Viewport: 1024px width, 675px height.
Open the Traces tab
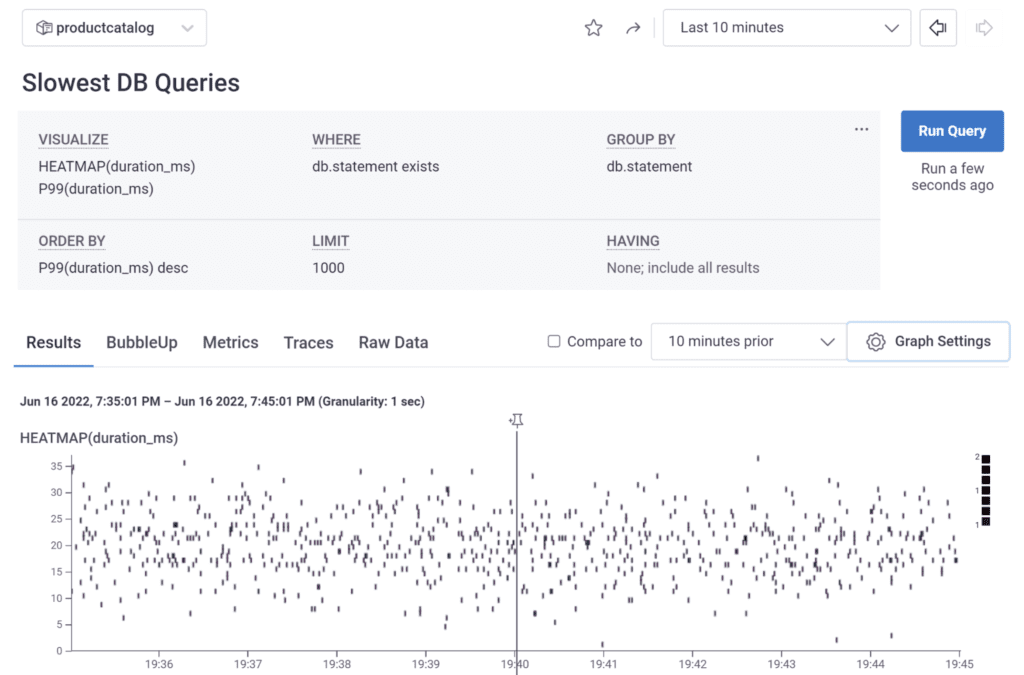click(x=308, y=342)
